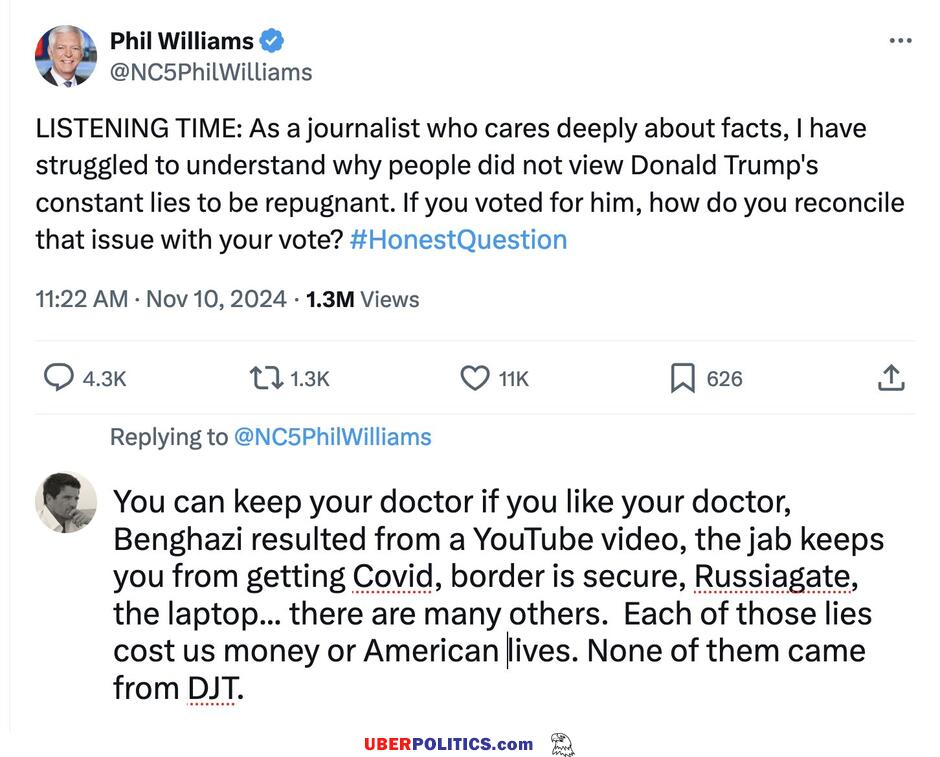
Task: Bookmark the tweet with the bookmark icon
Action: pyautogui.click(x=682, y=378)
